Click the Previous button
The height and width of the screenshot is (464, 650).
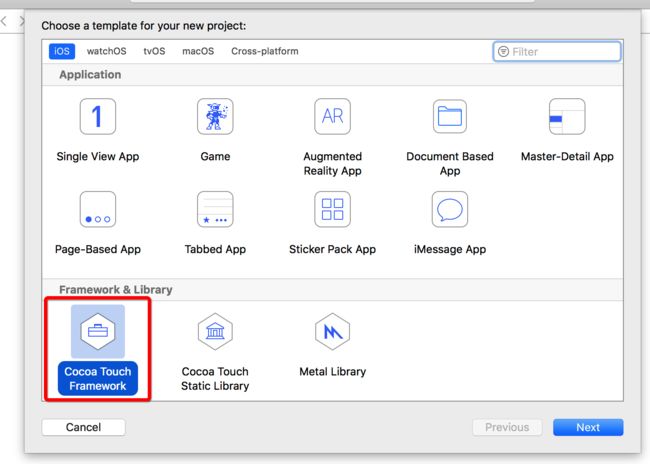pyautogui.click(x=507, y=427)
